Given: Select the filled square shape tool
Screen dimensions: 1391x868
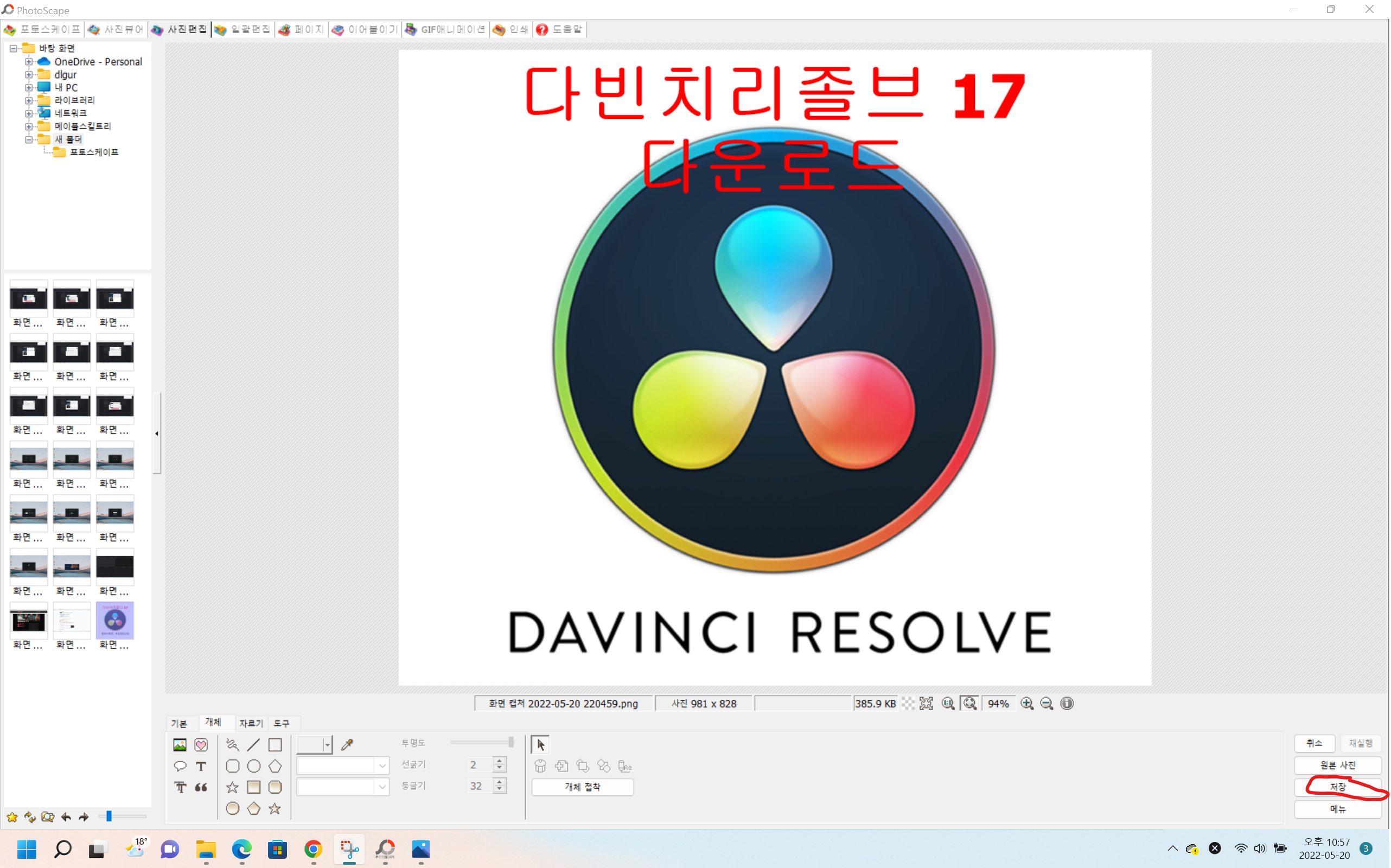Looking at the screenshot, I should pos(254,787).
